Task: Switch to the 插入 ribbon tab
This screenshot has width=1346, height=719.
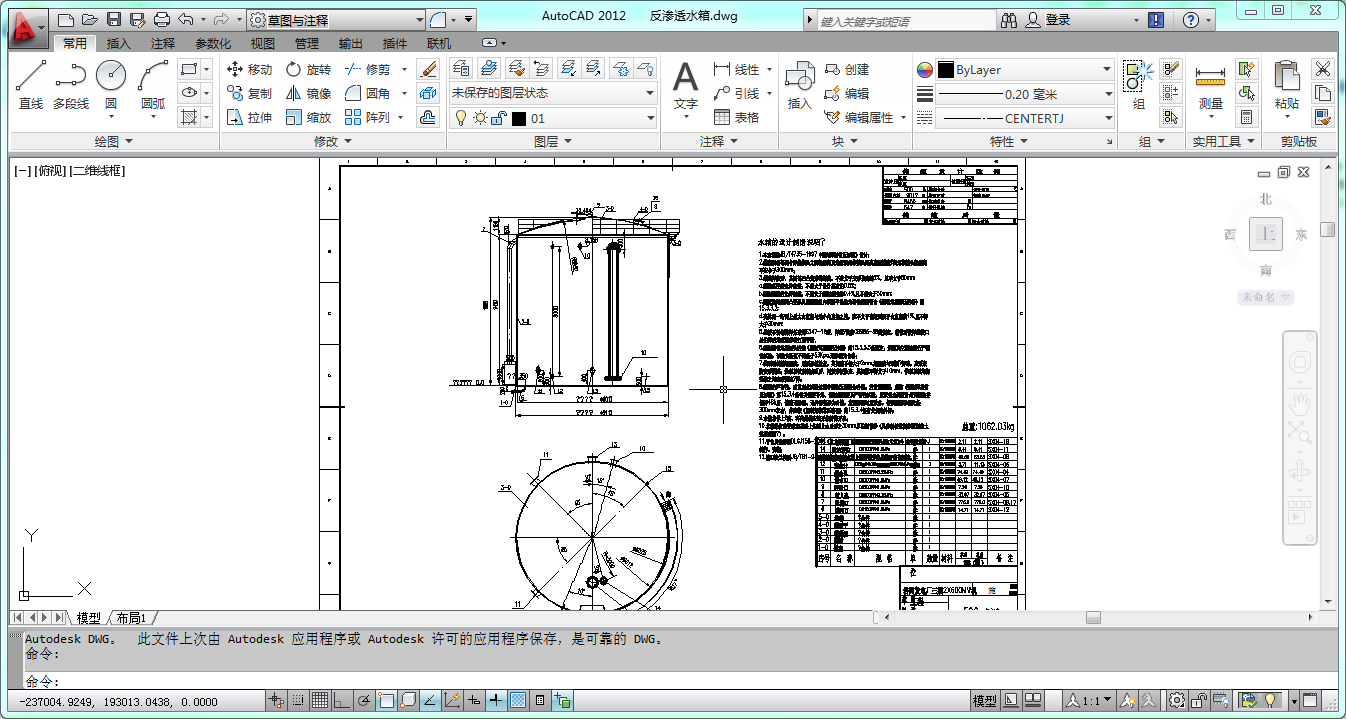Action: (119, 43)
